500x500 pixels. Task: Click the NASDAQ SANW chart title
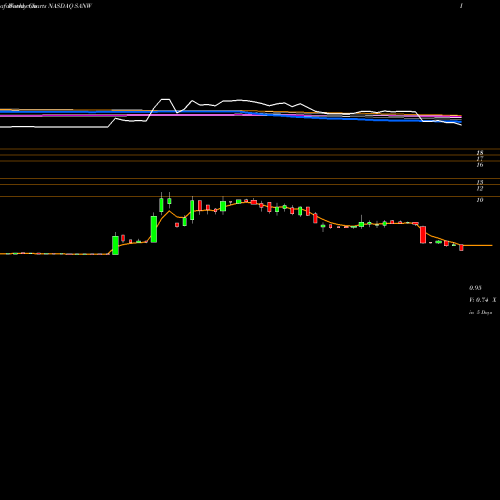[x=70, y=6]
